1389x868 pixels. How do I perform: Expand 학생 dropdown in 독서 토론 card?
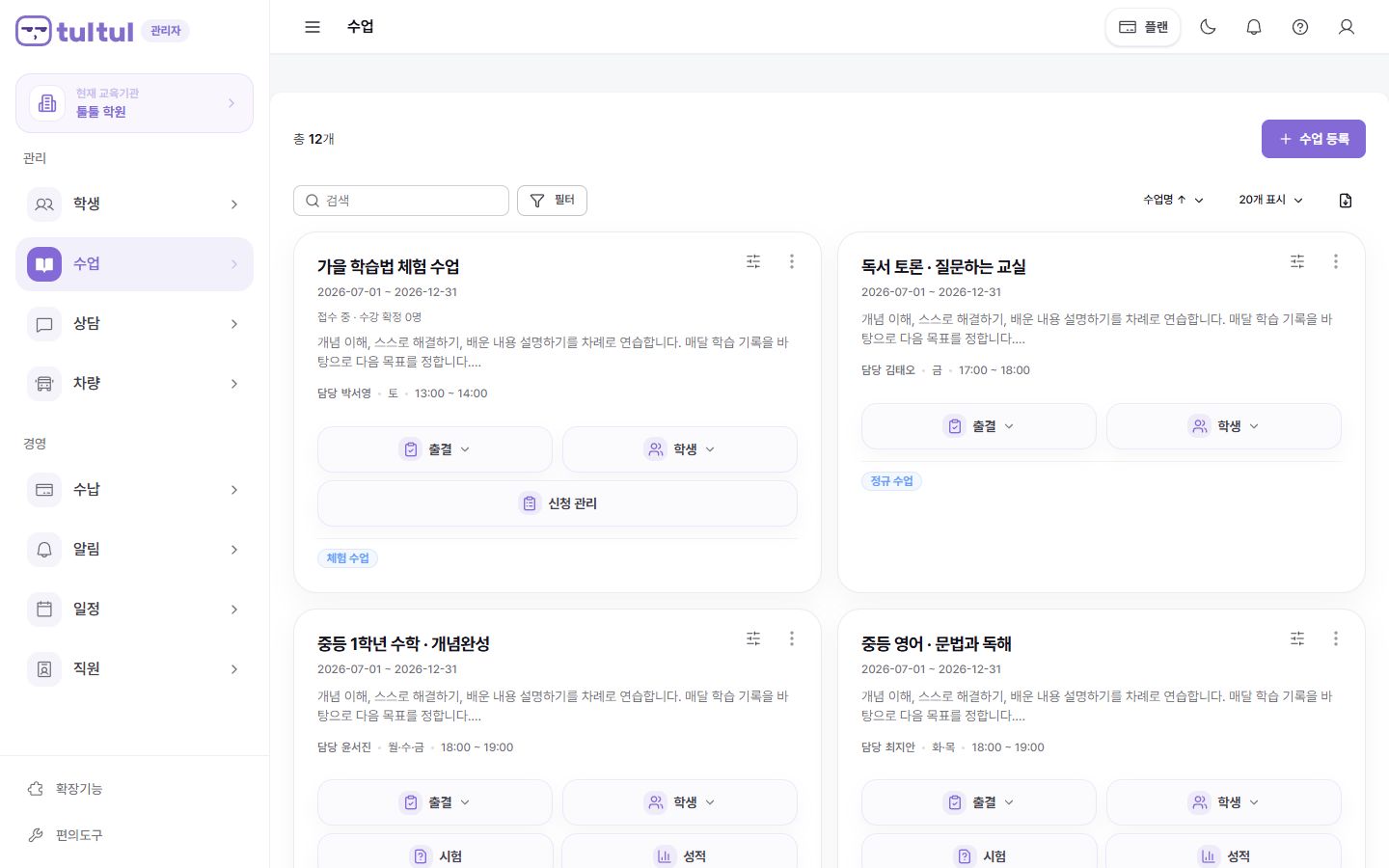click(x=1224, y=426)
